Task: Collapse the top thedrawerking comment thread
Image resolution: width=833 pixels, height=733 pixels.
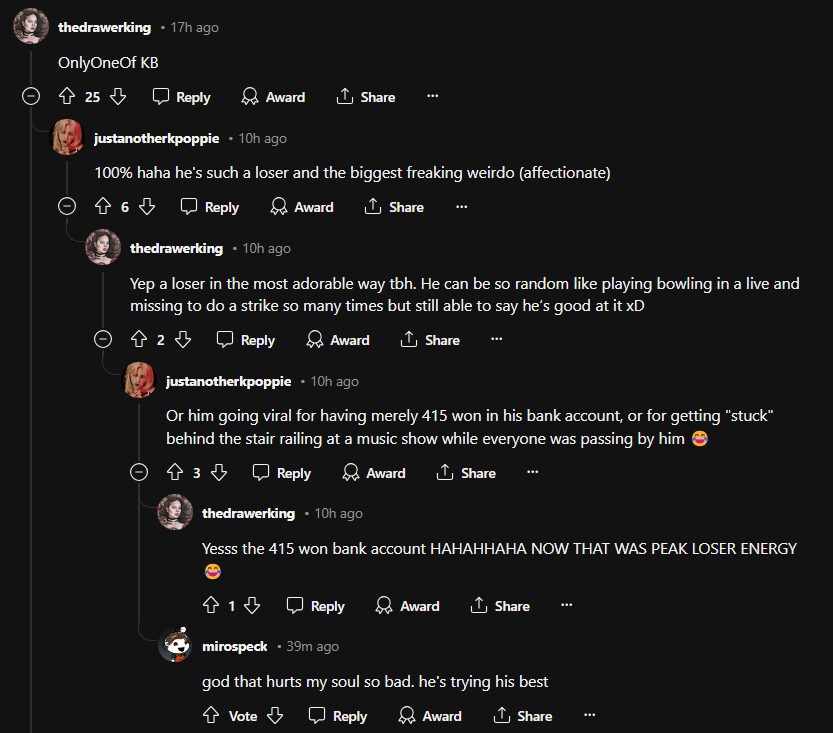Action: (x=31, y=97)
